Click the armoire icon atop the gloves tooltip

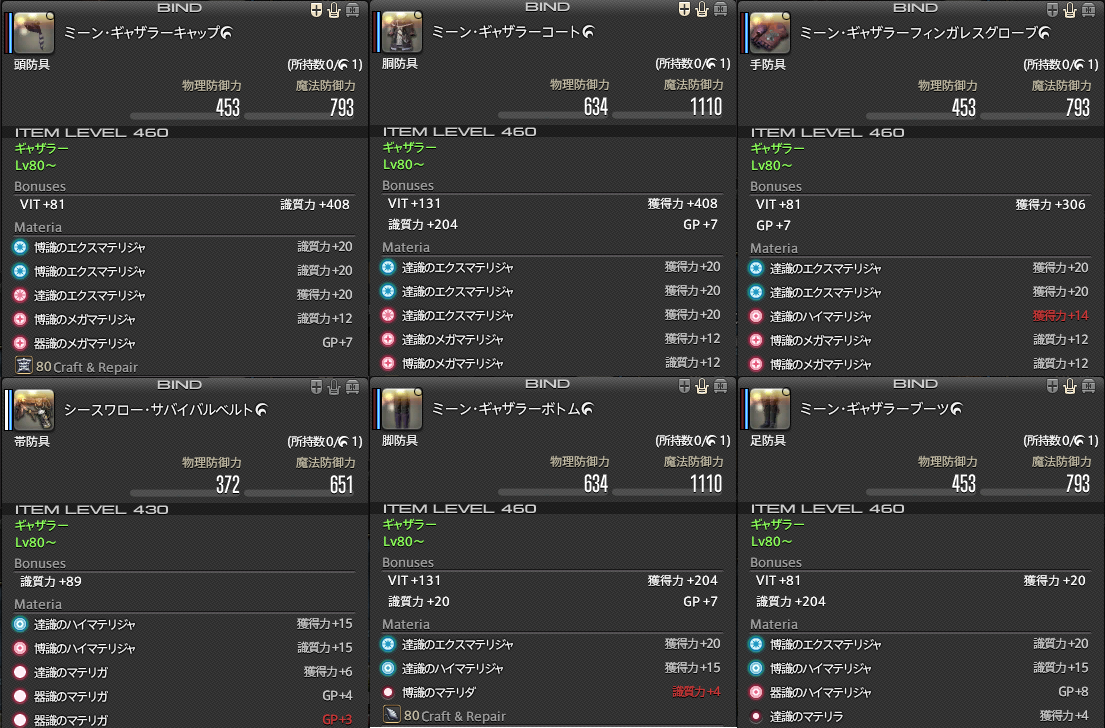(x=1089, y=10)
